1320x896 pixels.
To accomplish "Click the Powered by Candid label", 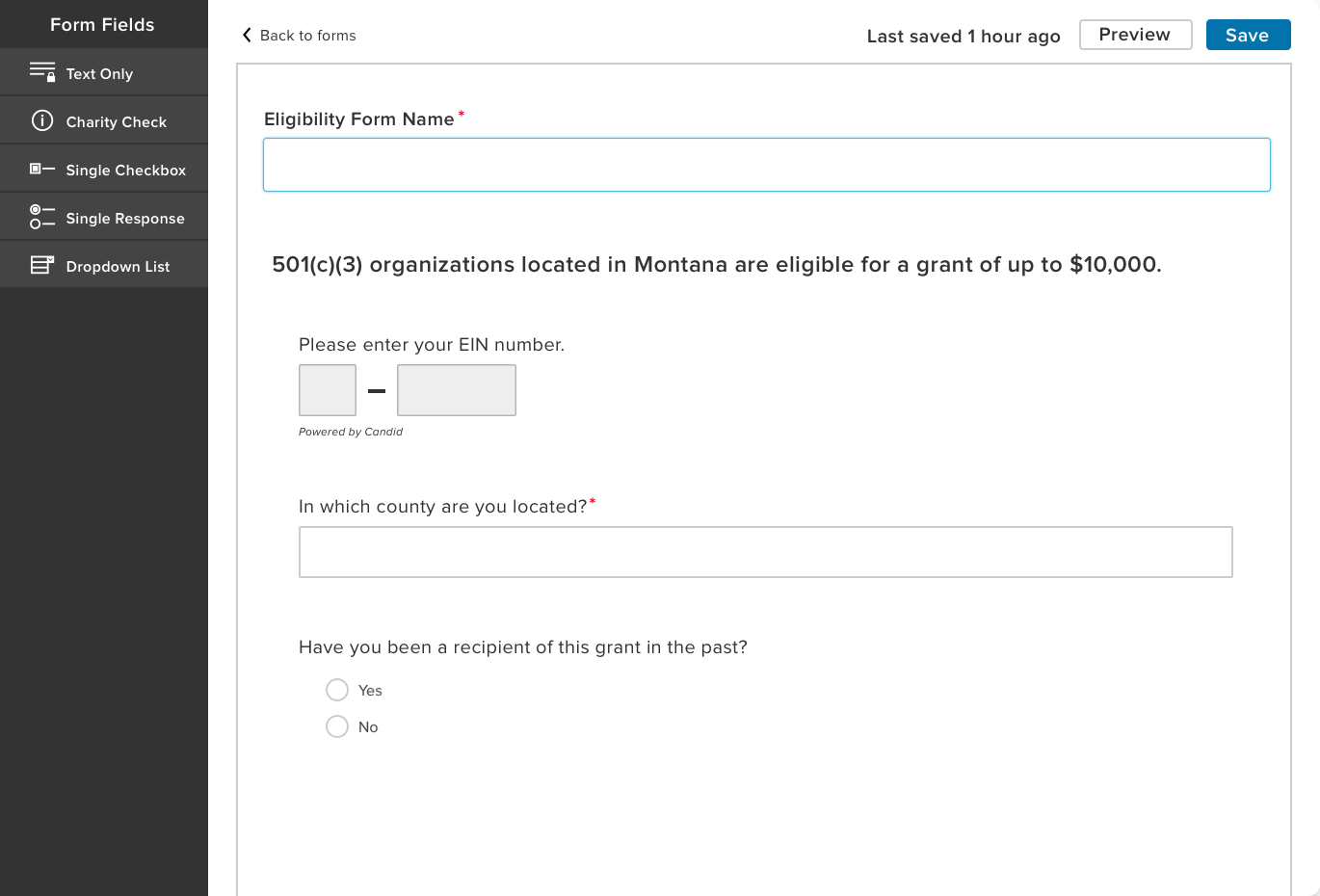I will (x=350, y=432).
